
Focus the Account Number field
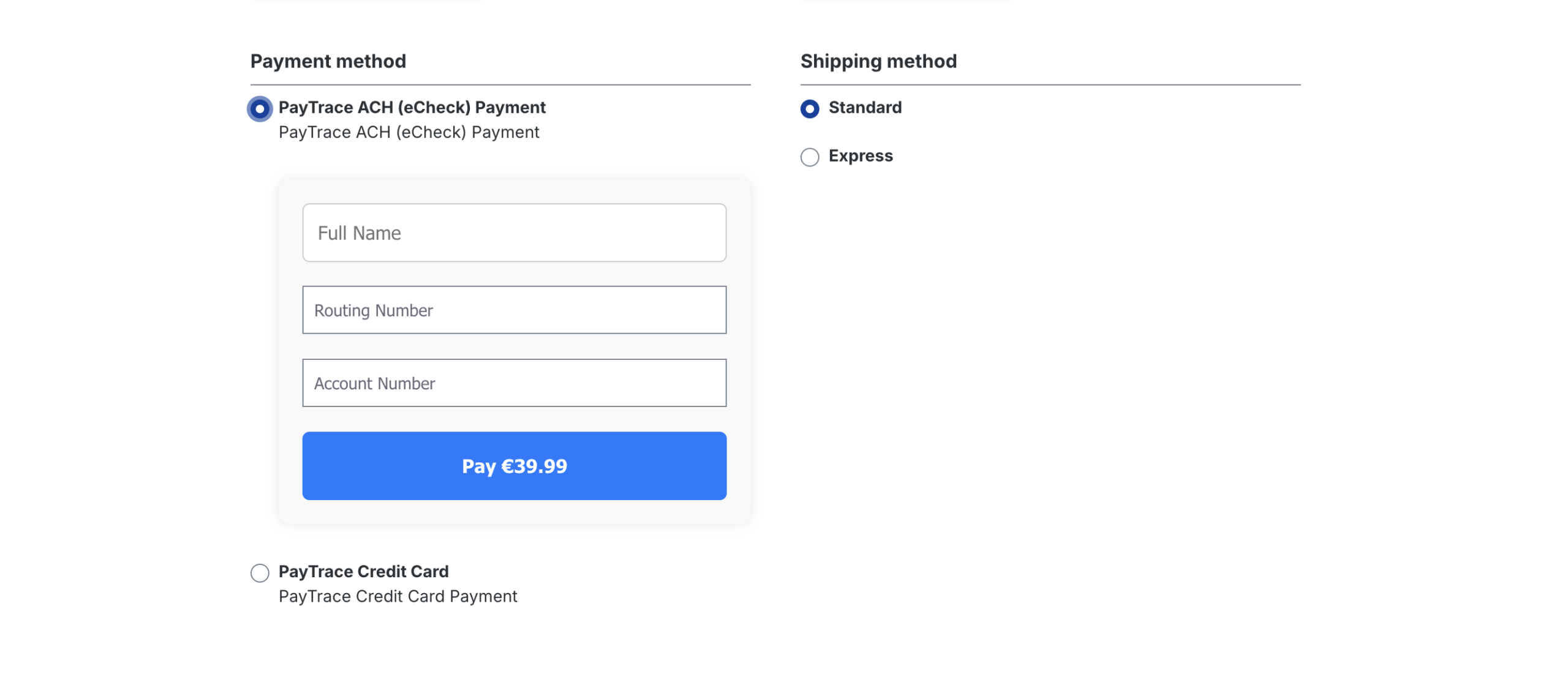[x=514, y=383]
